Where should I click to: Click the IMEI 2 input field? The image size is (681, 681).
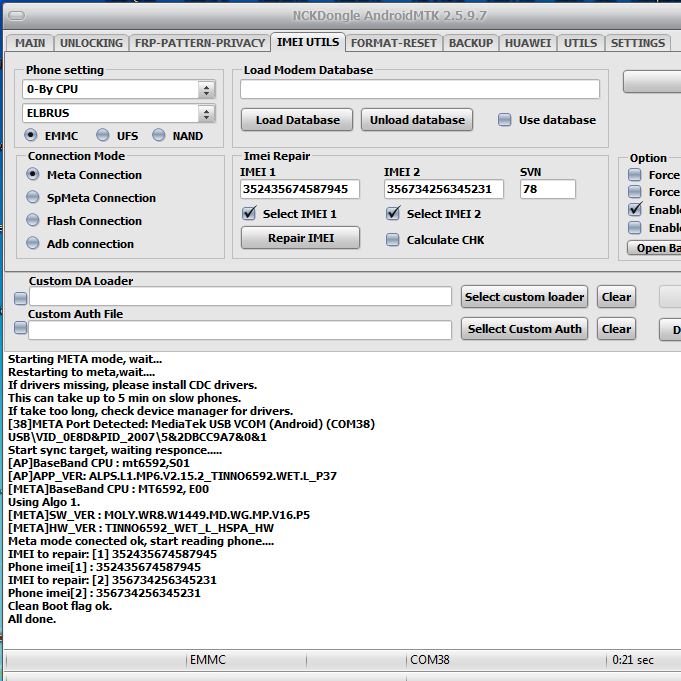(444, 189)
